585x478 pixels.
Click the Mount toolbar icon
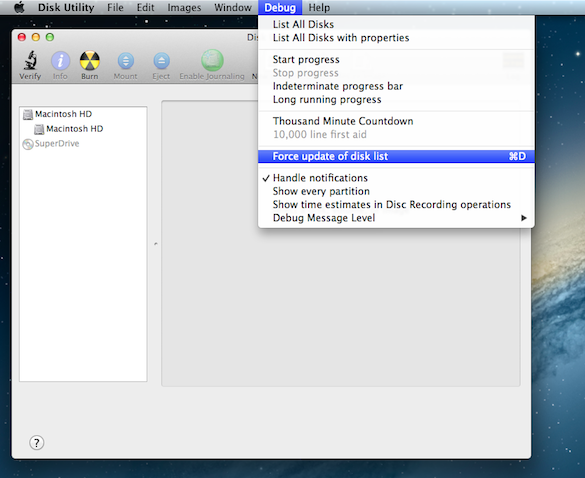point(126,61)
